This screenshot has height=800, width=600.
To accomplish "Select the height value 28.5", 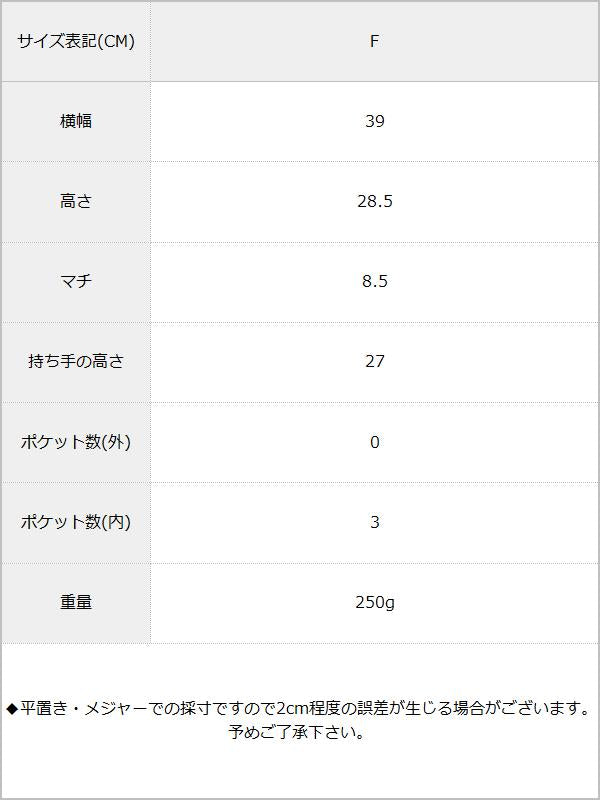I will [375, 201].
